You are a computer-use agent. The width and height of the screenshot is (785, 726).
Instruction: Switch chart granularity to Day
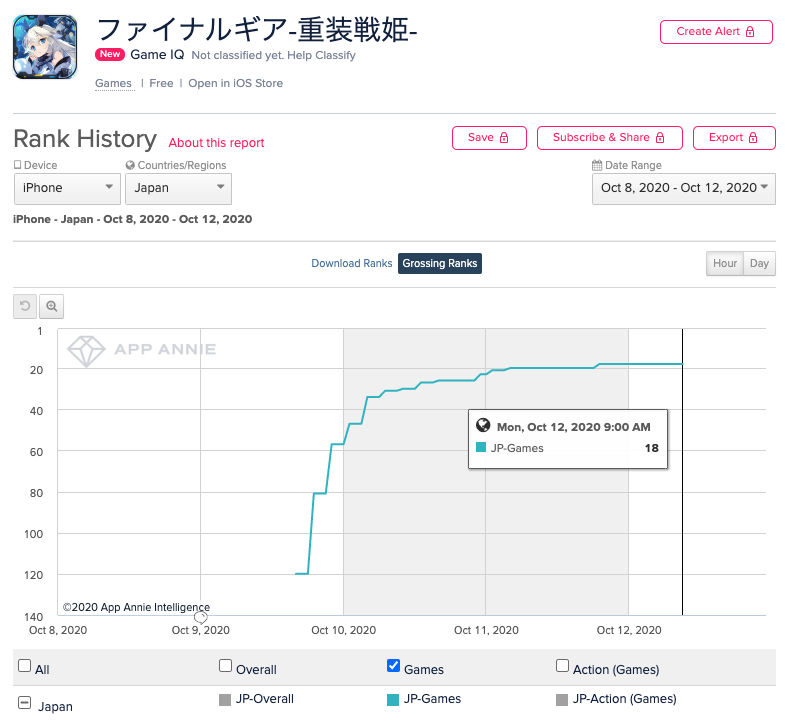click(x=759, y=263)
